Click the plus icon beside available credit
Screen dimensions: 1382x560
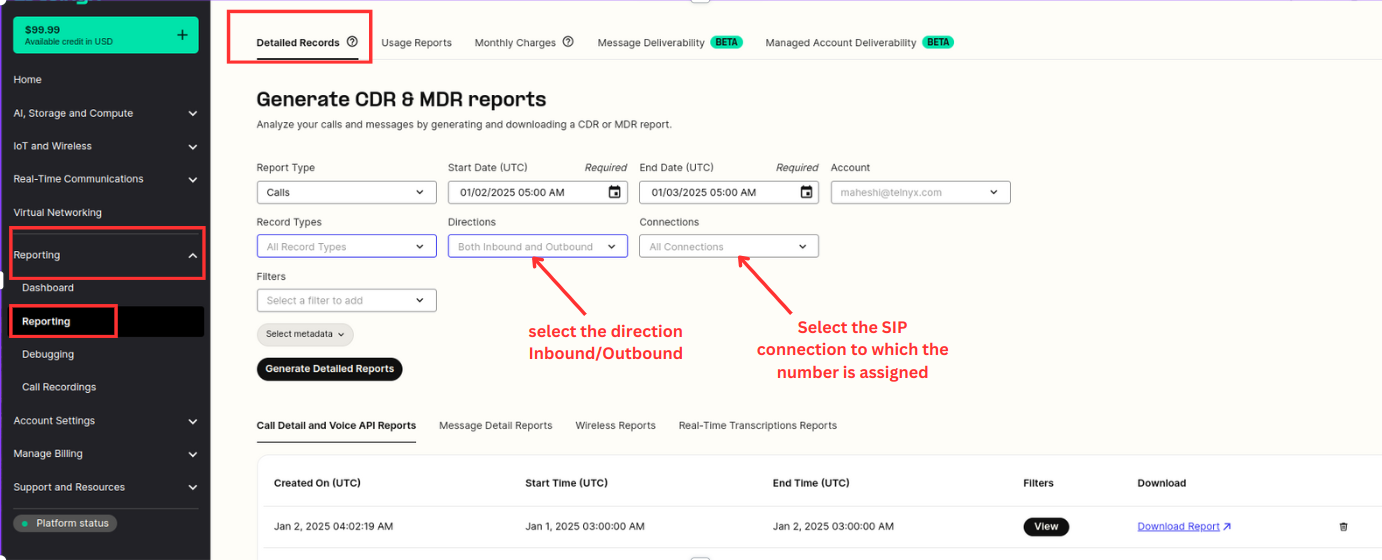pyautogui.click(x=182, y=35)
